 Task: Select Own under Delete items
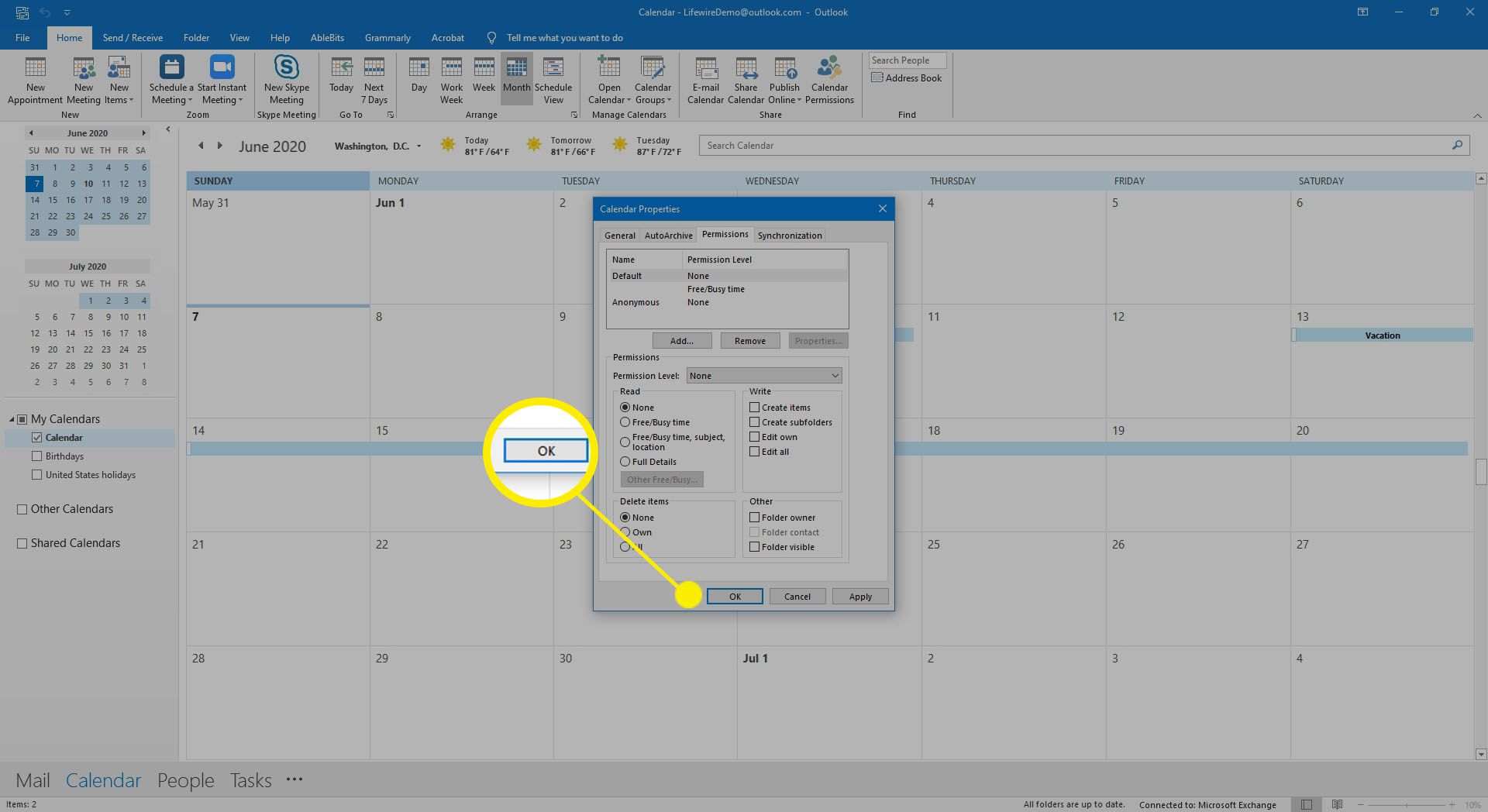click(625, 532)
